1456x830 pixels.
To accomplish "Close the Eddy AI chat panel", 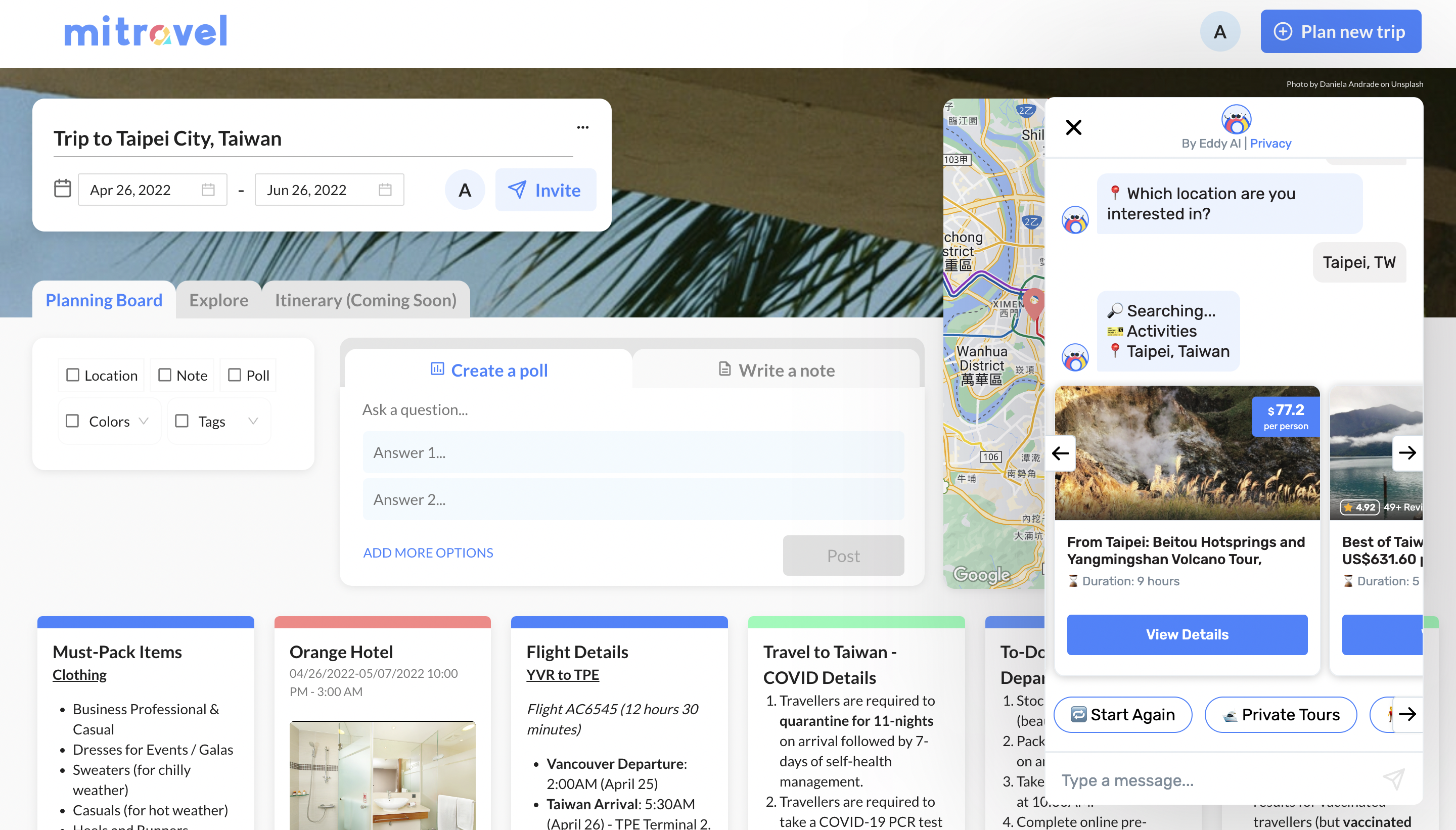I will click(x=1073, y=127).
